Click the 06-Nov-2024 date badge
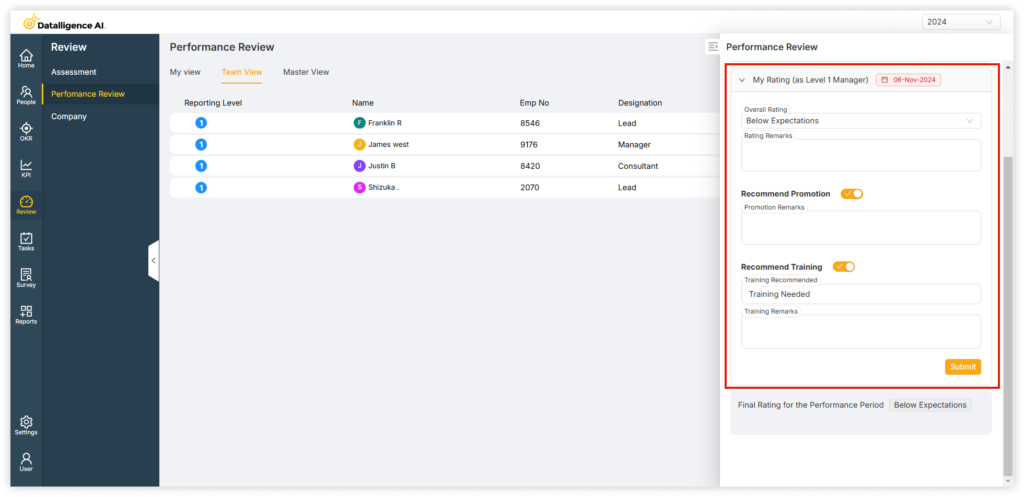 (x=908, y=80)
